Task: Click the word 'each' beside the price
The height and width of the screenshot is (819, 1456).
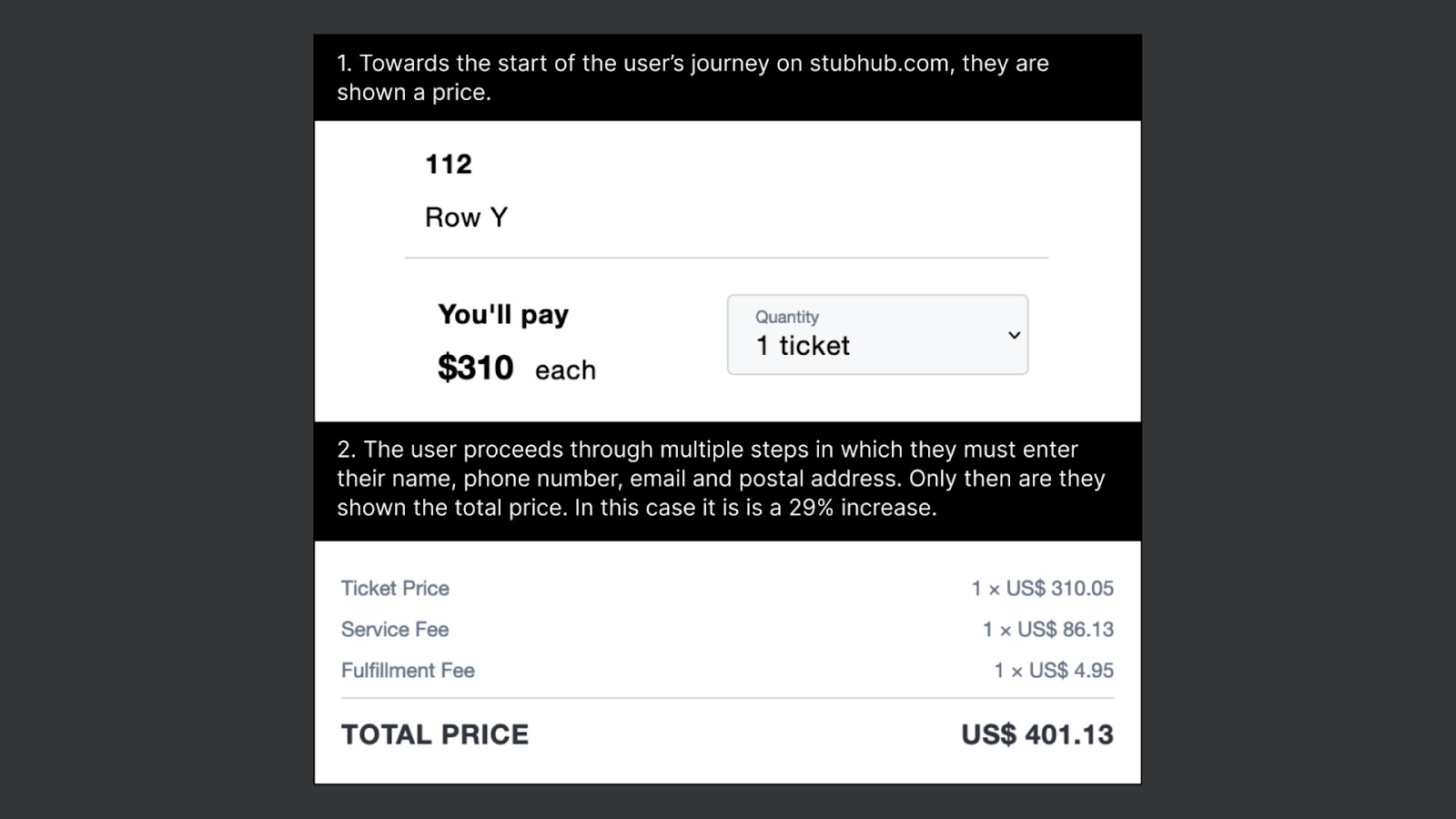Action: pyautogui.click(x=565, y=370)
